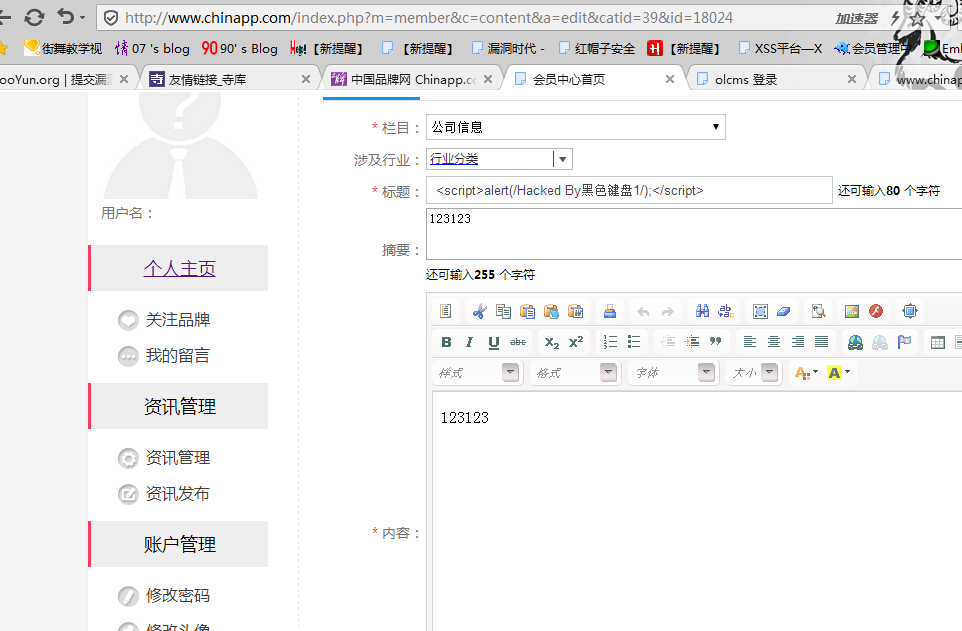The image size is (962, 631).
Task: Open 资讯发布 in sidebar
Action: click(x=177, y=494)
